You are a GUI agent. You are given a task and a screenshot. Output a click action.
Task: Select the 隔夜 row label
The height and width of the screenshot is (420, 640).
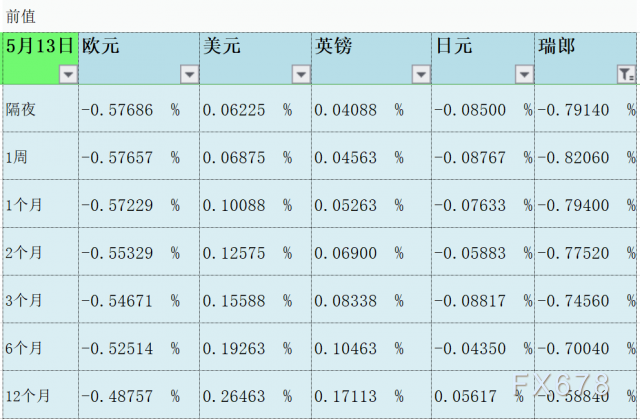tap(40, 109)
